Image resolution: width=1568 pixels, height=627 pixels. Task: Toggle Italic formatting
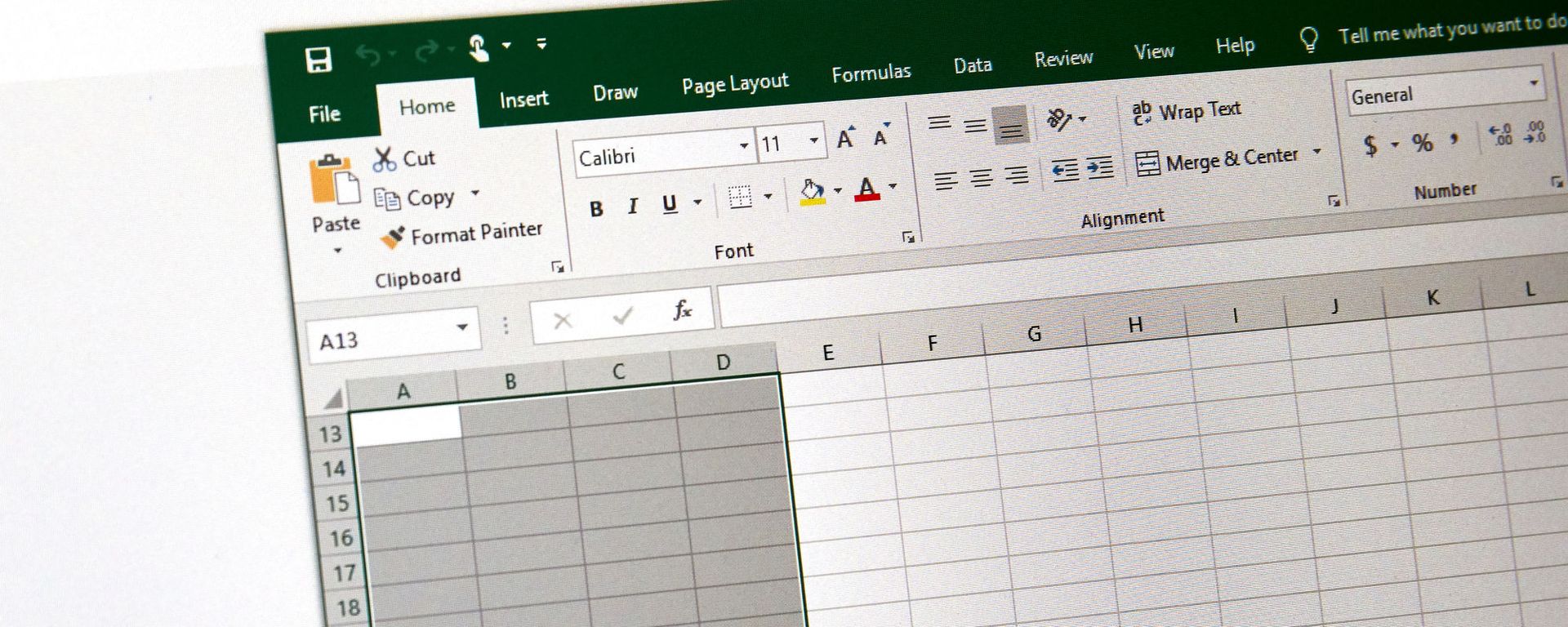(x=632, y=206)
